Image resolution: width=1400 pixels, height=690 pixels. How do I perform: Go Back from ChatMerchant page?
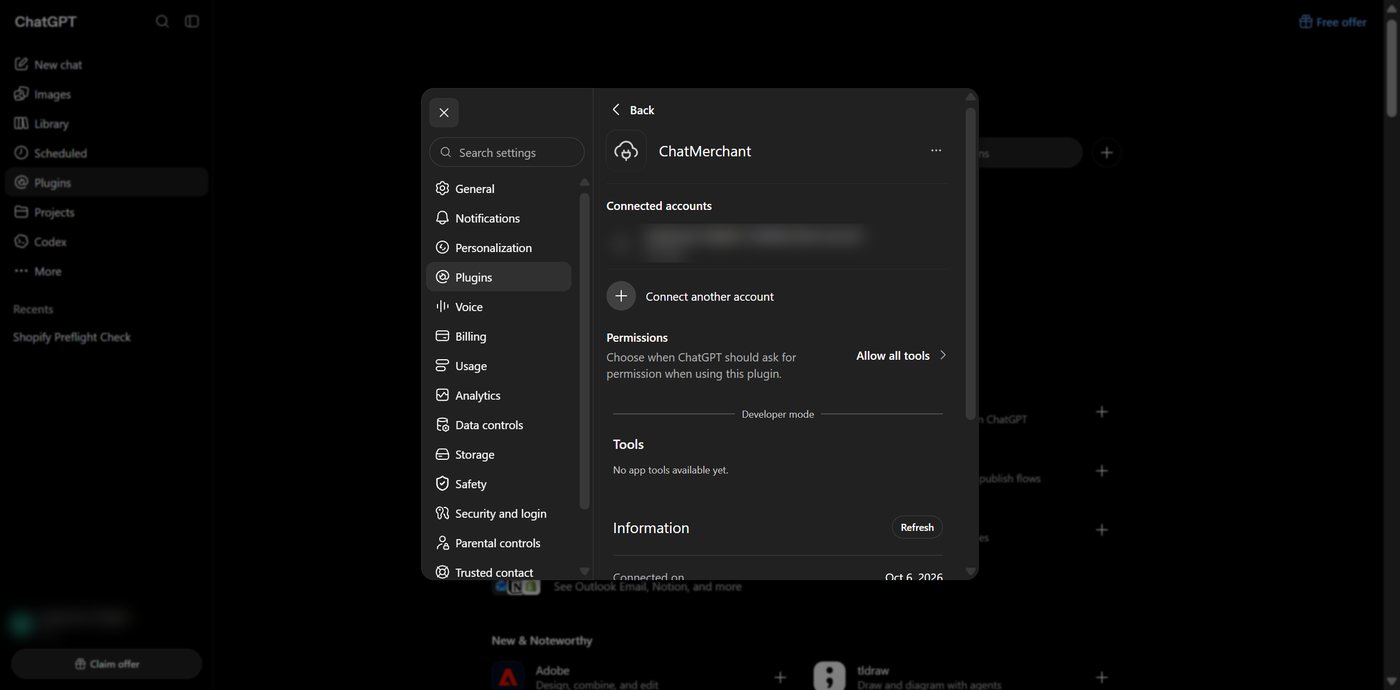(633, 109)
